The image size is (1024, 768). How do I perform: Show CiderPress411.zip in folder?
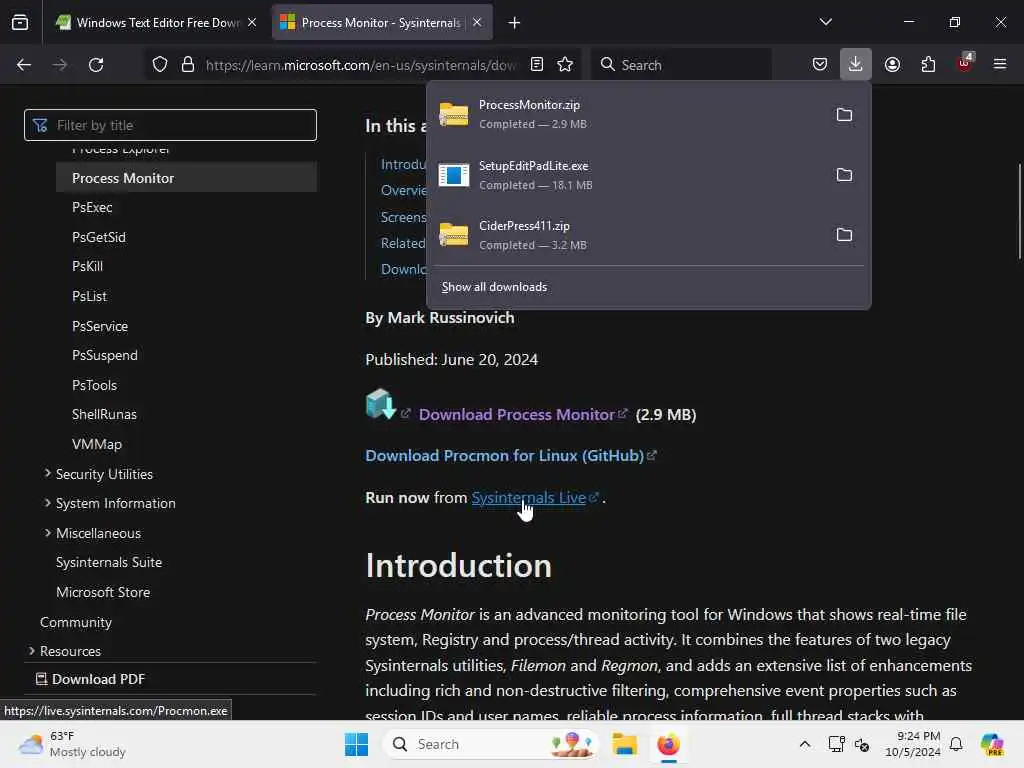(x=844, y=235)
